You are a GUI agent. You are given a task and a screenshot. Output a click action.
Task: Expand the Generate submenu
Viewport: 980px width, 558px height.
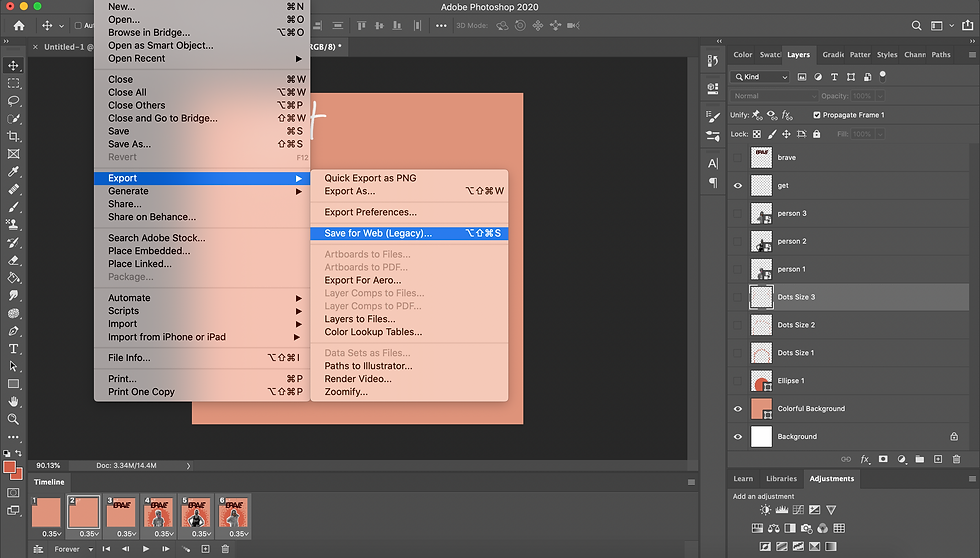(x=202, y=191)
